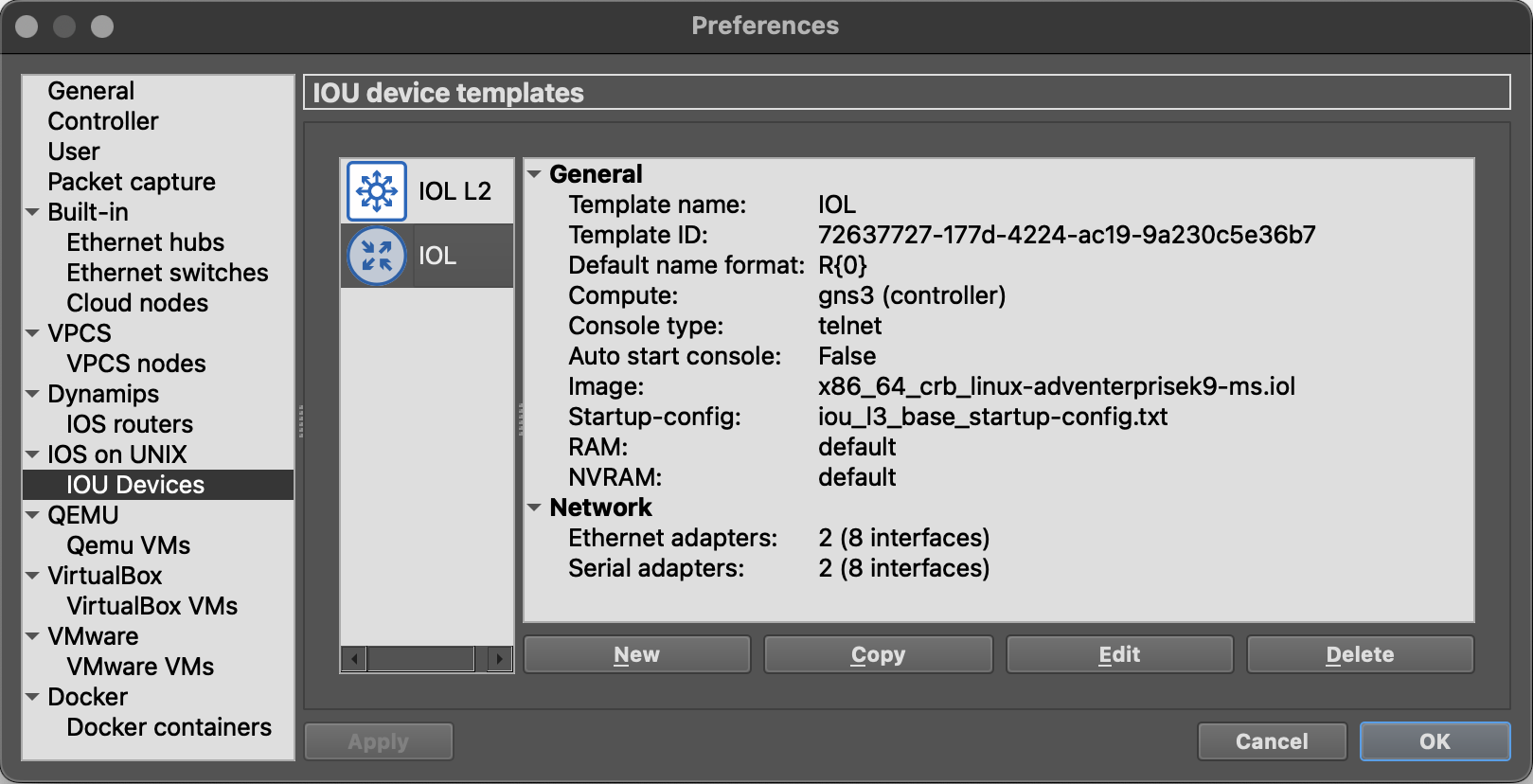Viewport: 1533px width, 784px height.
Task: Click the Ethernet adapters row
Action: [999, 538]
